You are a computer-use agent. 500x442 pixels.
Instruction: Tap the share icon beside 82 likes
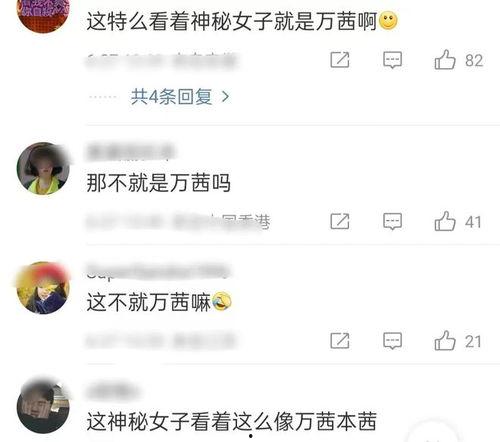340,60
